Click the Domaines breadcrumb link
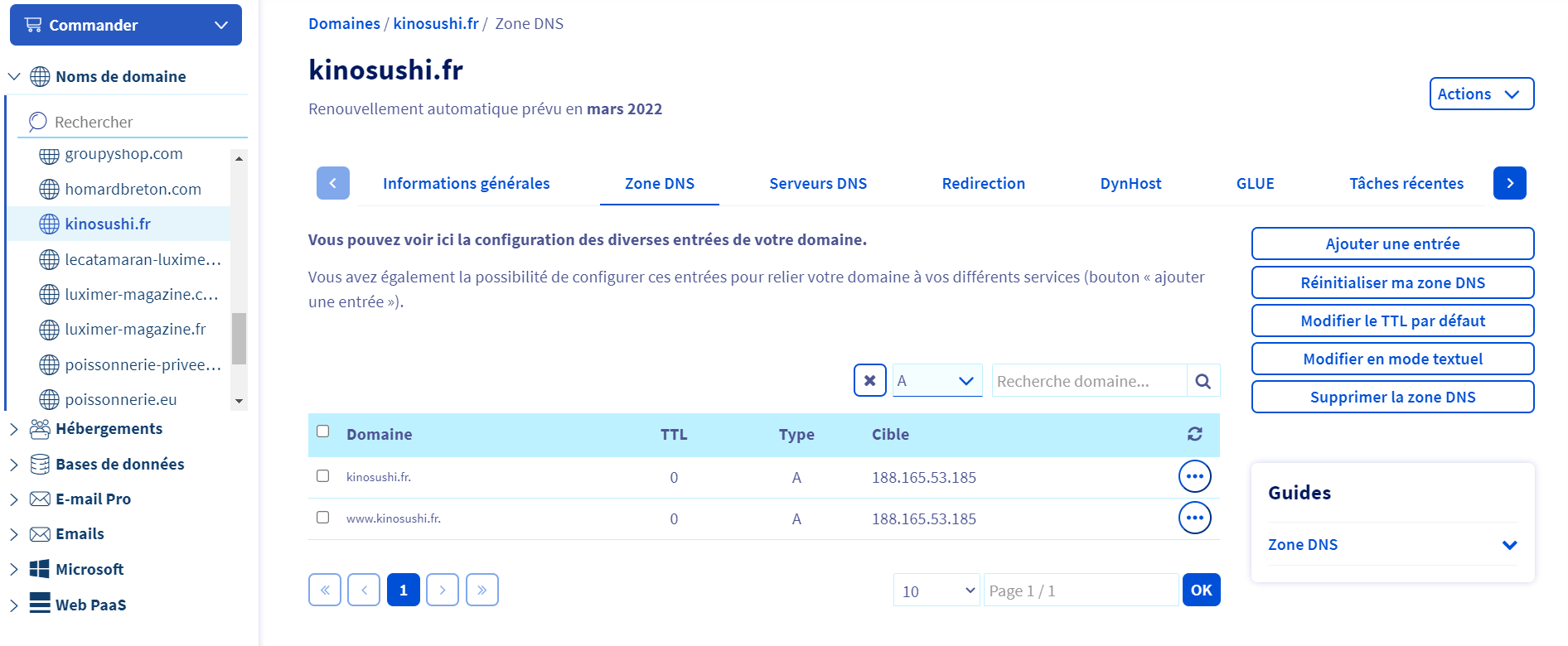The image size is (1568, 646). (x=344, y=24)
